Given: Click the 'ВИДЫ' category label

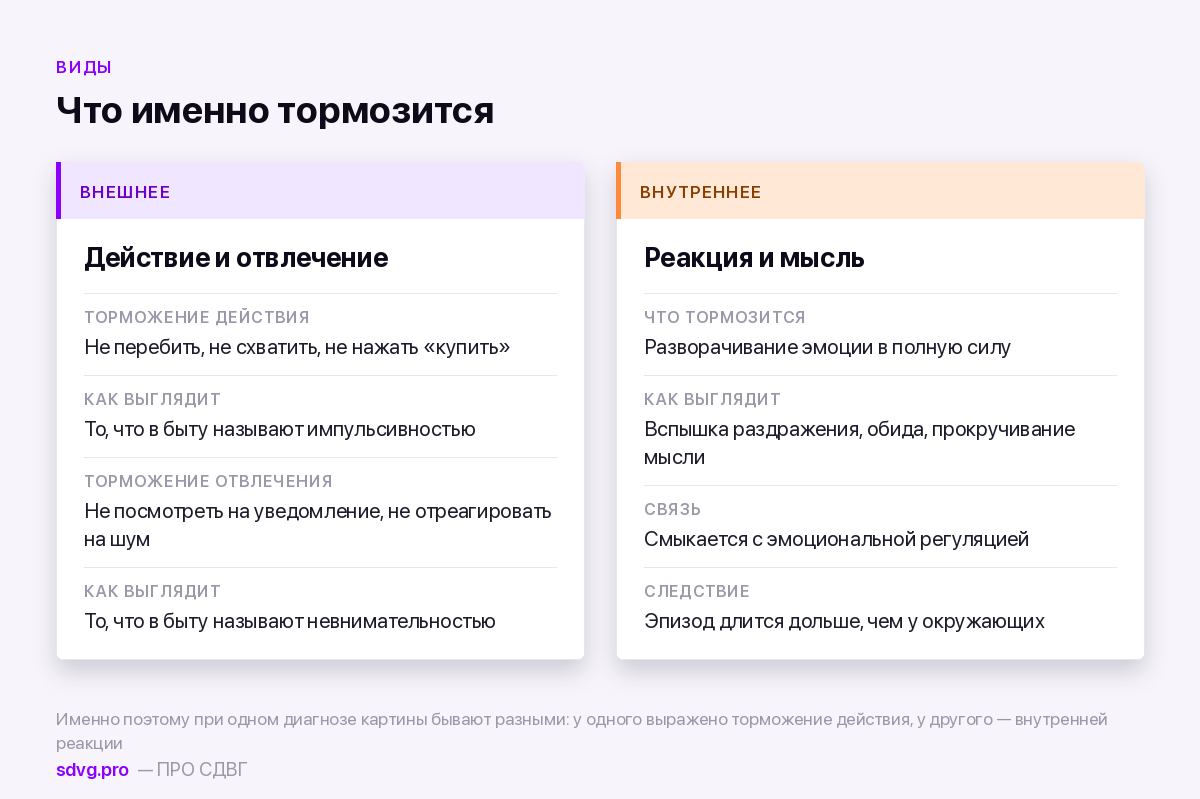Looking at the screenshot, I should (x=84, y=68).
